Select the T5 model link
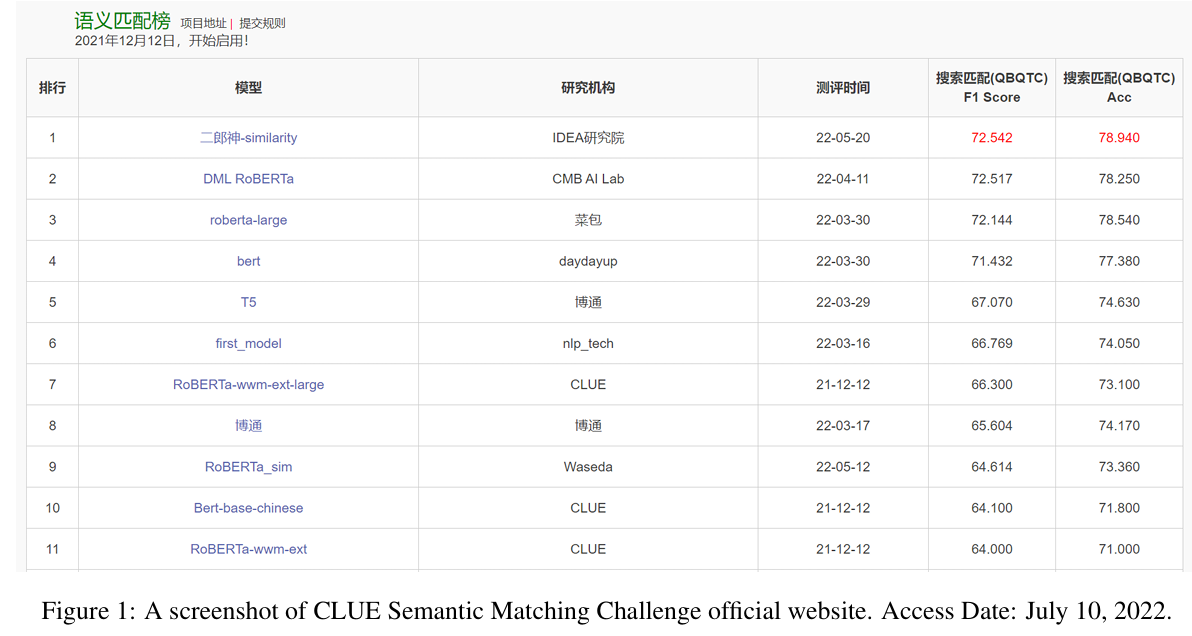The image size is (1192, 636). [249, 302]
